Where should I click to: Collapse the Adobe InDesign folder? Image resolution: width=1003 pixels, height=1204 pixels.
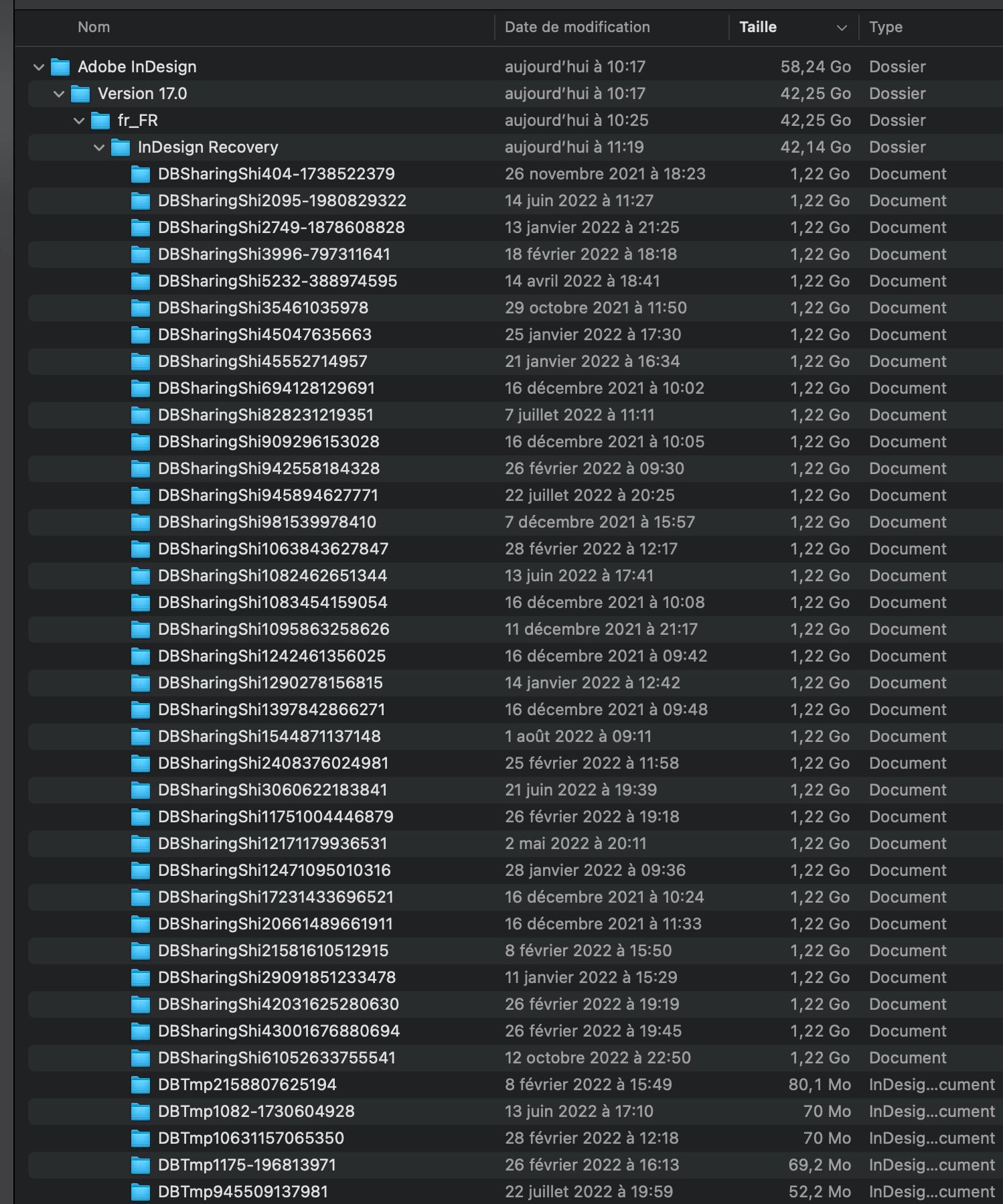tap(39, 67)
